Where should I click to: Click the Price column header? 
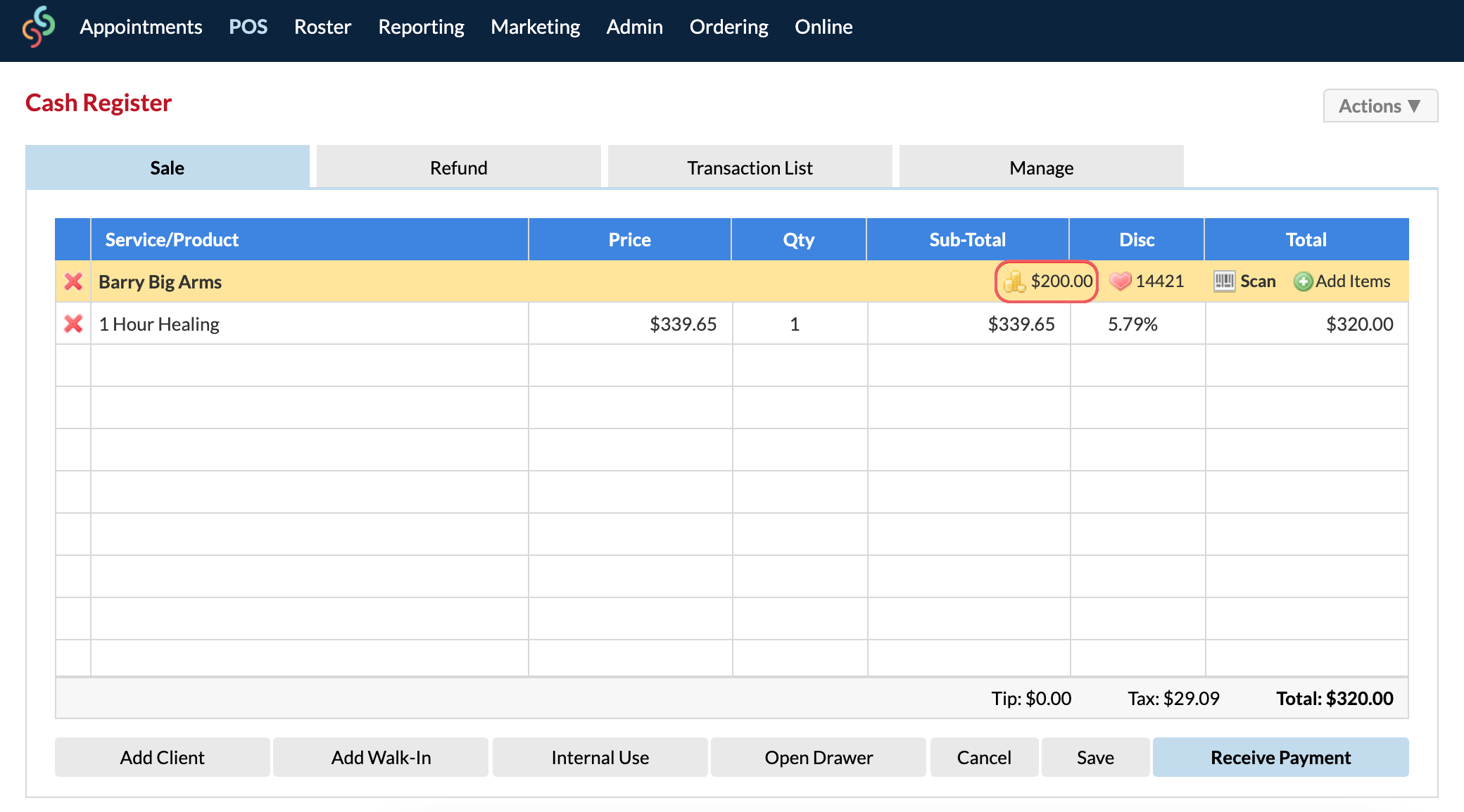pyautogui.click(x=630, y=239)
